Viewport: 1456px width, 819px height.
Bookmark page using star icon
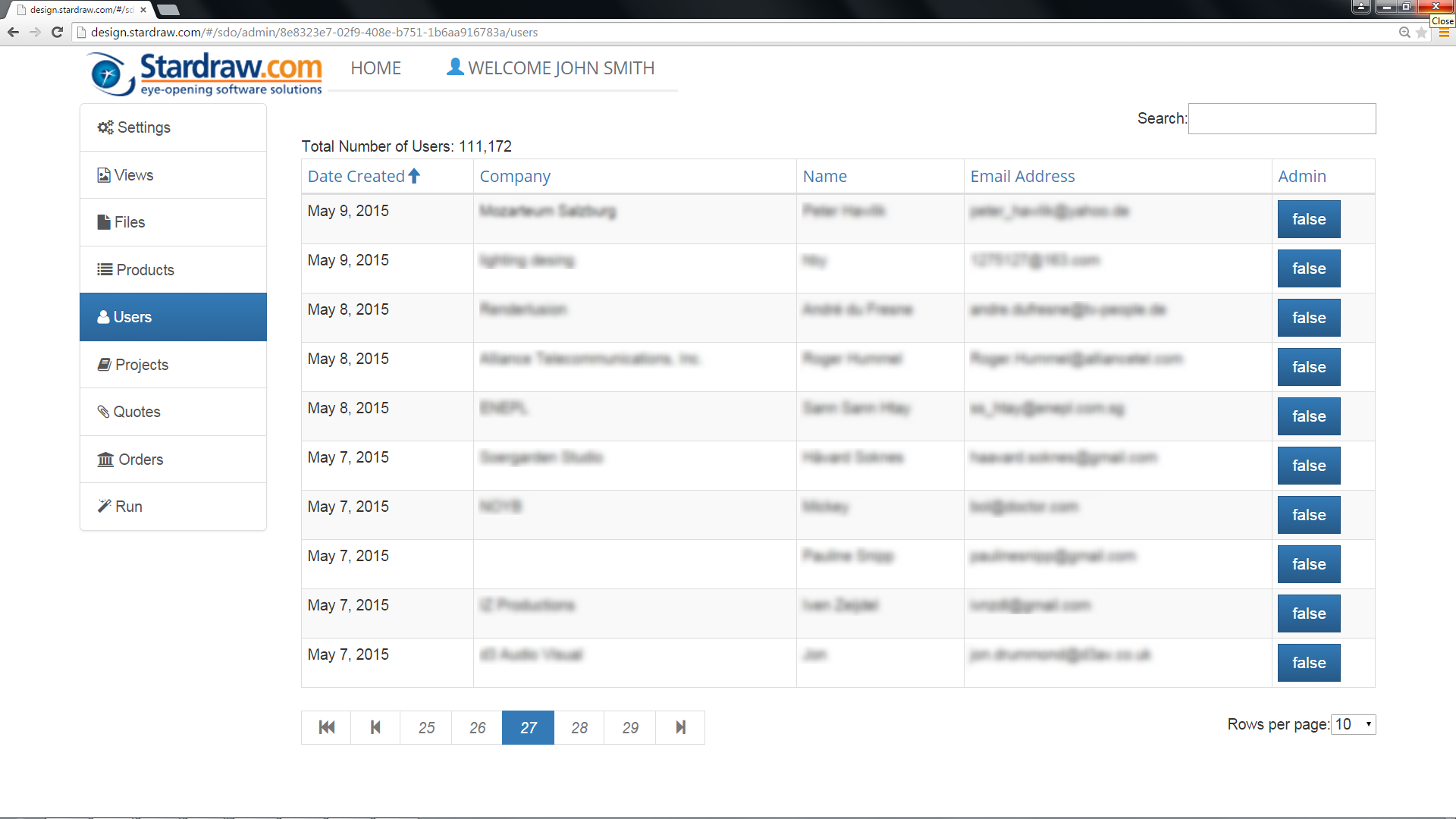pyautogui.click(x=1421, y=32)
